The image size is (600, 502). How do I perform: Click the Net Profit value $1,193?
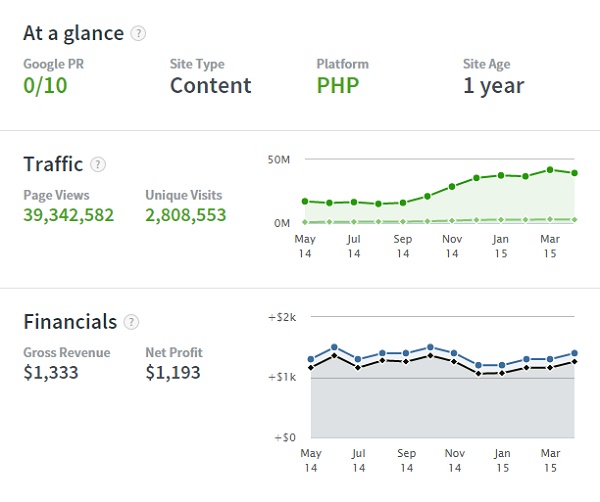click(x=173, y=373)
